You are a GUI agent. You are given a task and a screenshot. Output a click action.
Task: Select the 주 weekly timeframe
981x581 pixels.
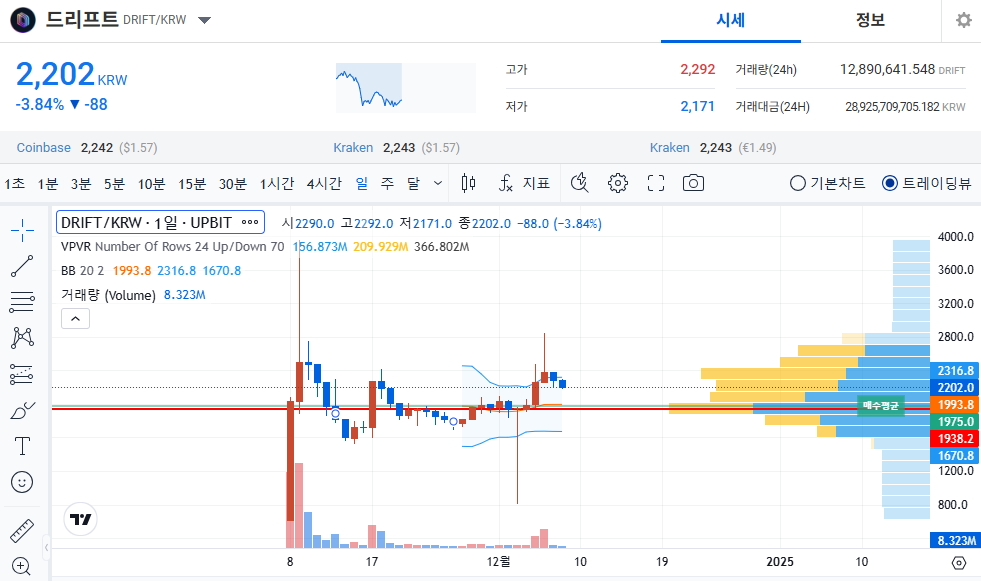(387, 183)
